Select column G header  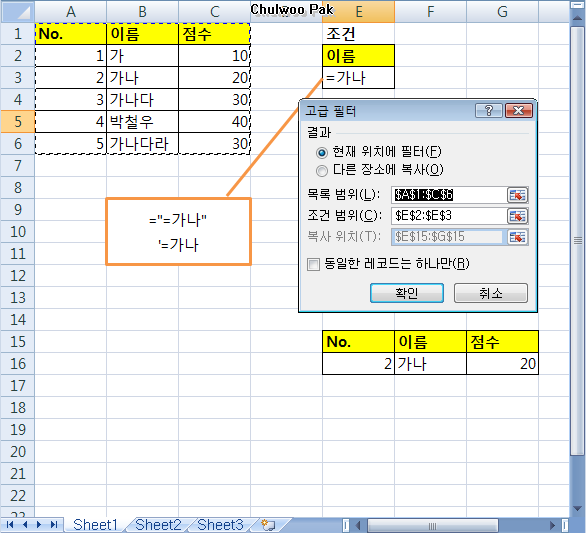(x=502, y=12)
